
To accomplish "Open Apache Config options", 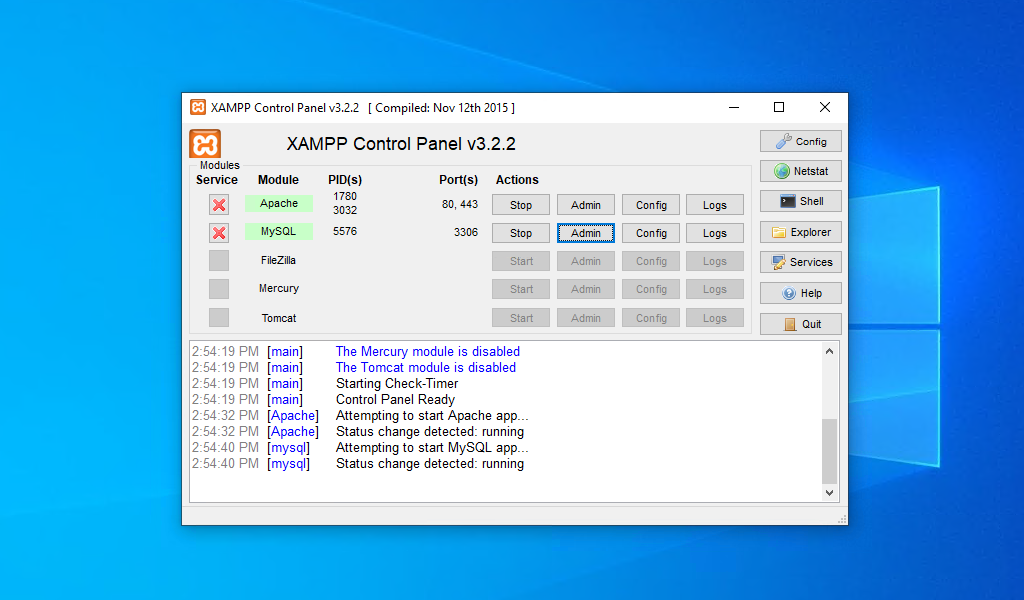I will point(651,205).
